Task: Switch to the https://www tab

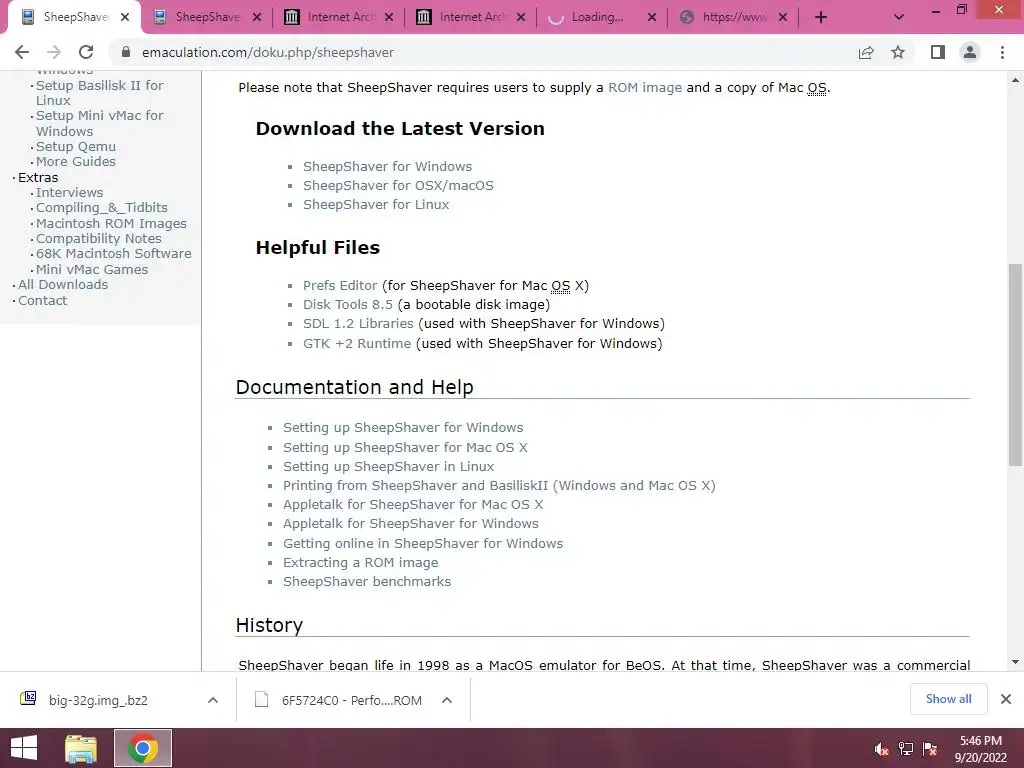Action: pyautogui.click(x=734, y=18)
